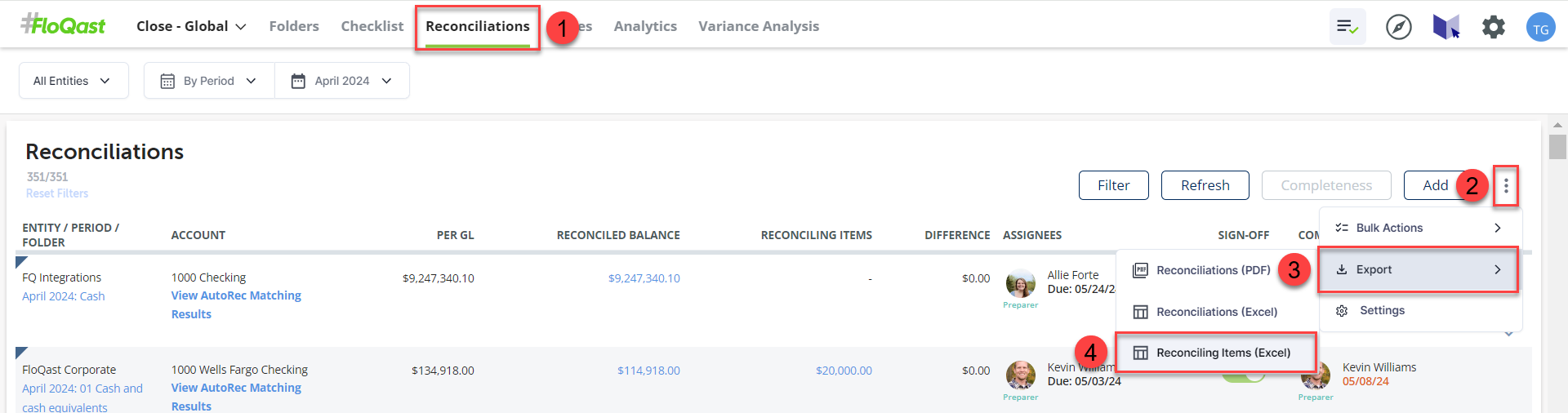Open the April 2024 period dropdown
This screenshot has width=1568, height=413.
pyautogui.click(x=342, y=81)
